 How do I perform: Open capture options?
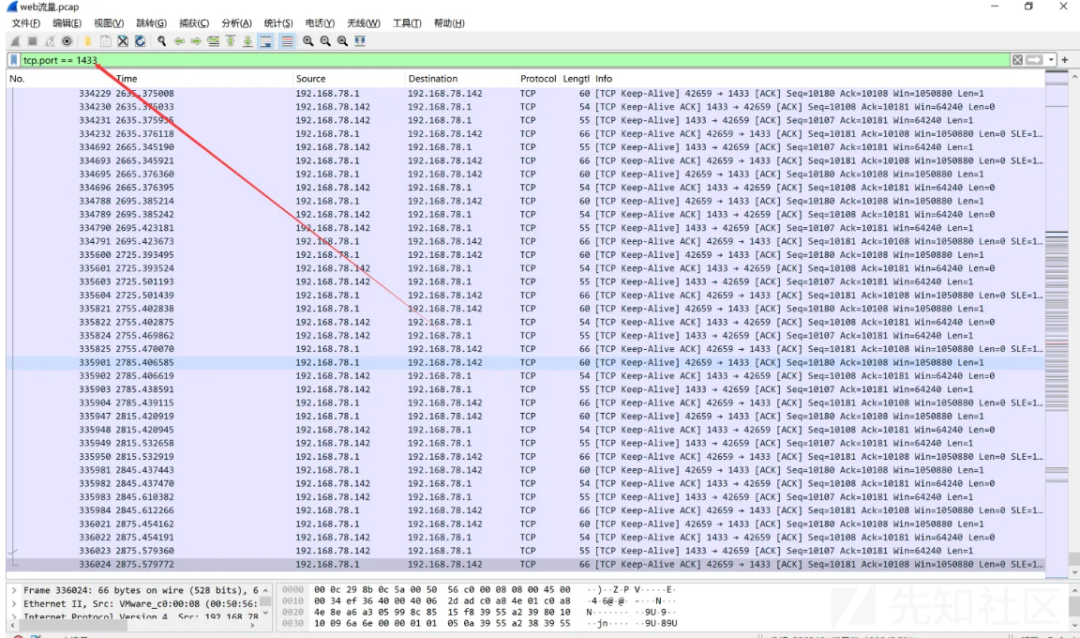67,41
